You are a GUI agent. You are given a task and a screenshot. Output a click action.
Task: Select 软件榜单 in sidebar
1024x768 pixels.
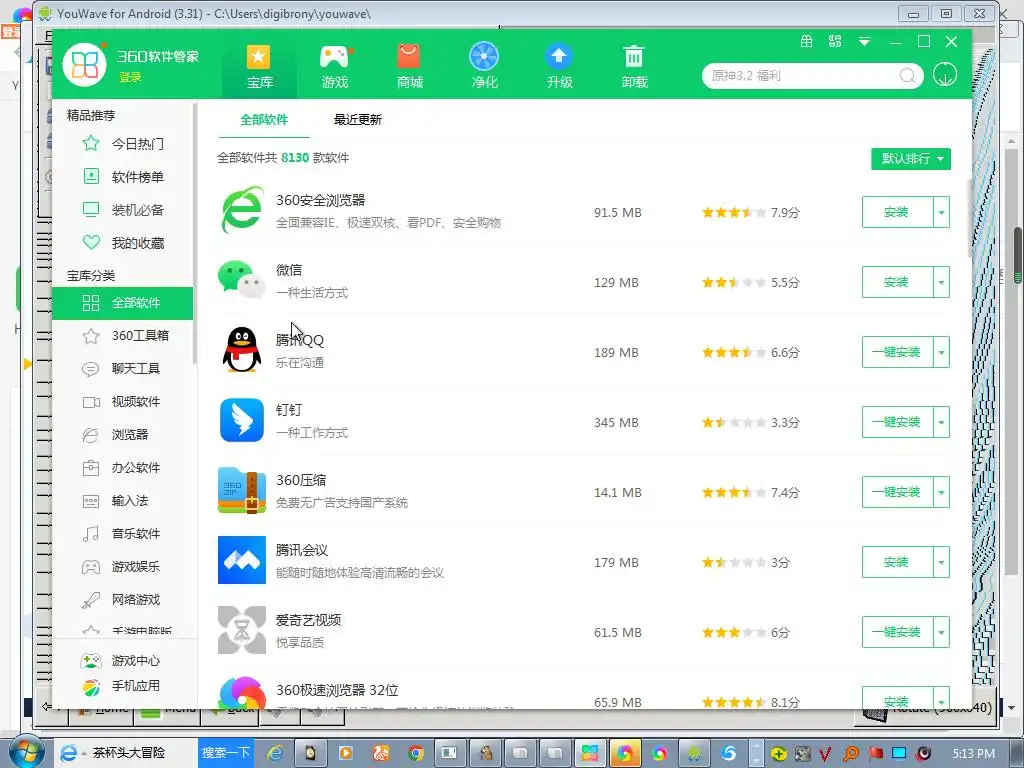pyautogui.click(x=123, y=177)
